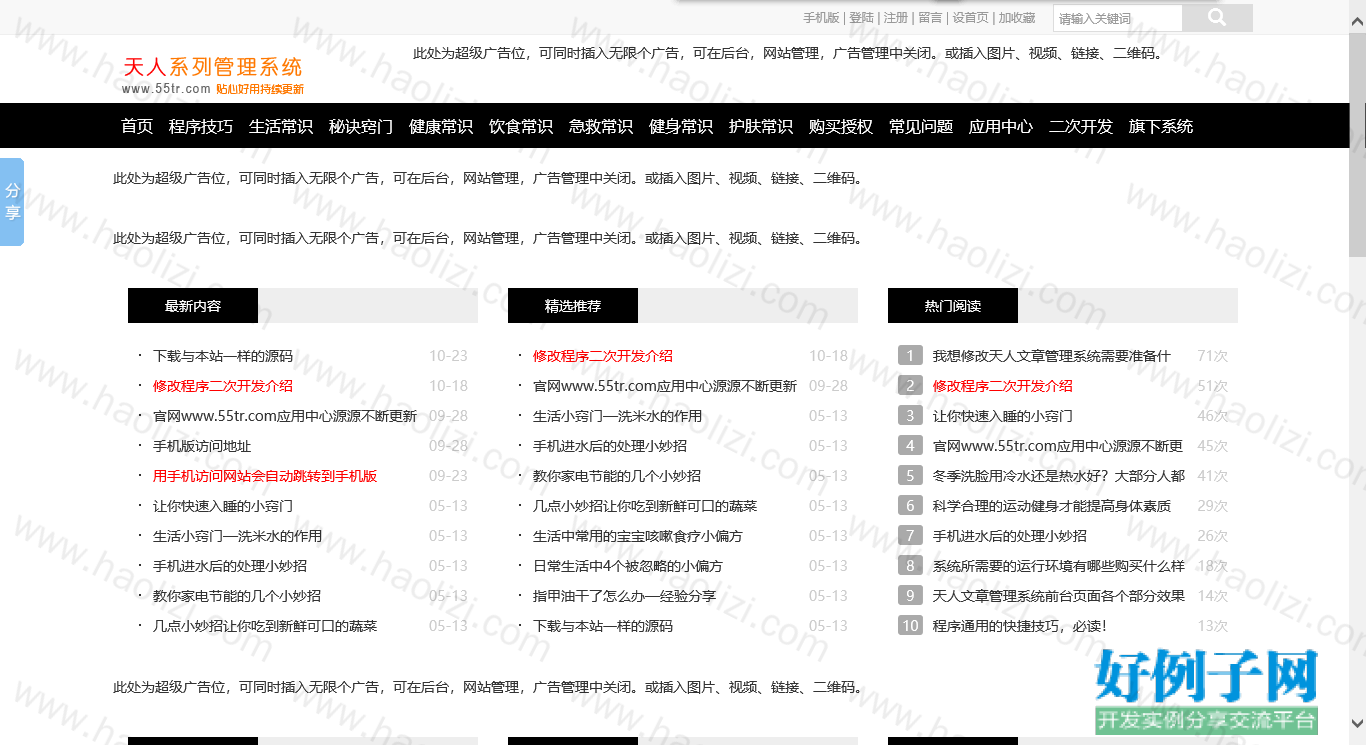Open the 留言 message link
Viewport: 1366px width, 745px height.
pos(930,17)
